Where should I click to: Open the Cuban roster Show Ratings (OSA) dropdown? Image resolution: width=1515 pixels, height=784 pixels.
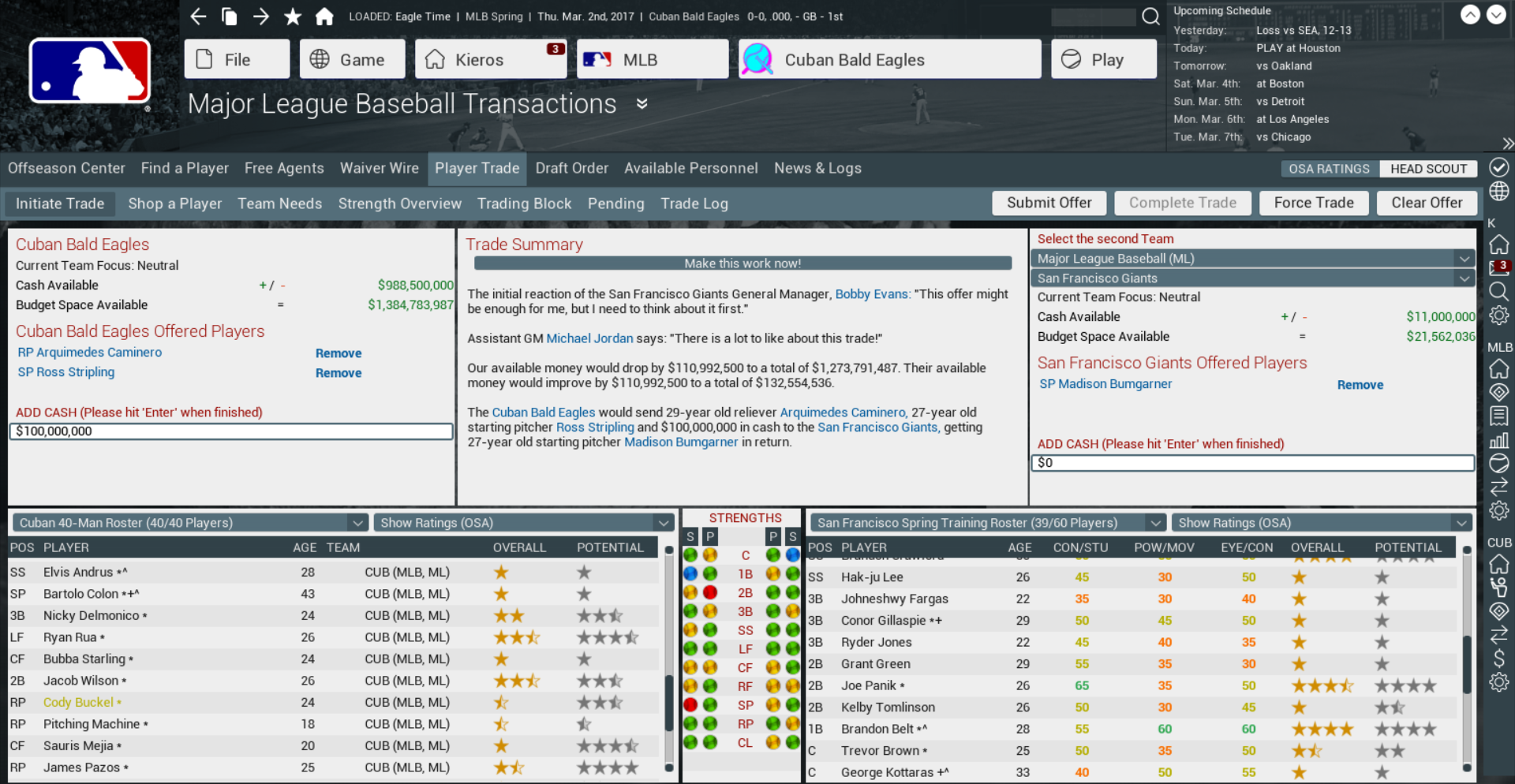(x=524, y=523)
